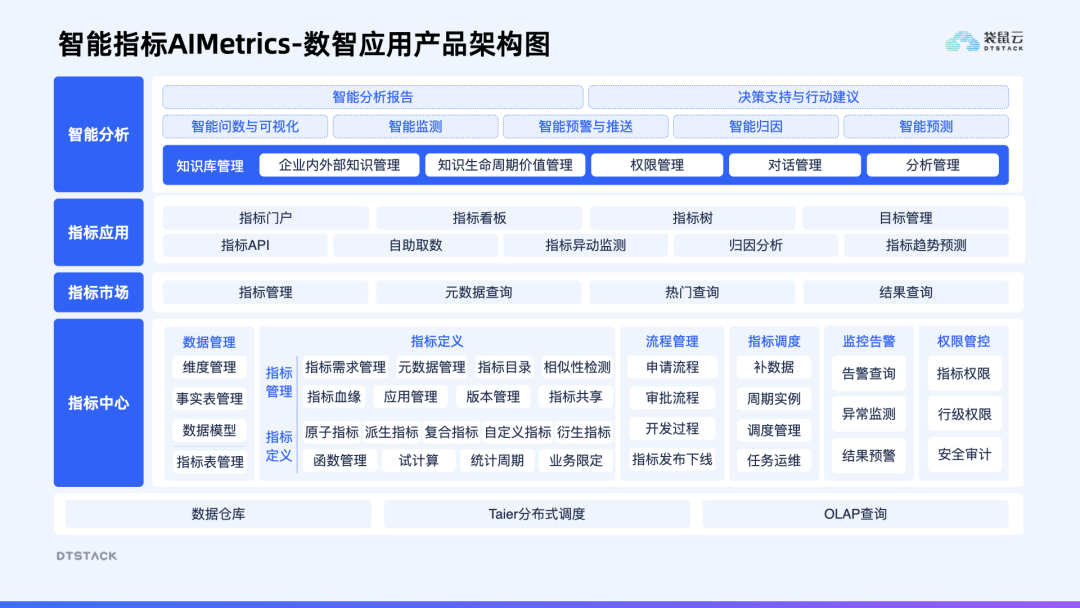Click the 业务限定 item
The height and width of the screenshot is (608, 1080).
576,461
